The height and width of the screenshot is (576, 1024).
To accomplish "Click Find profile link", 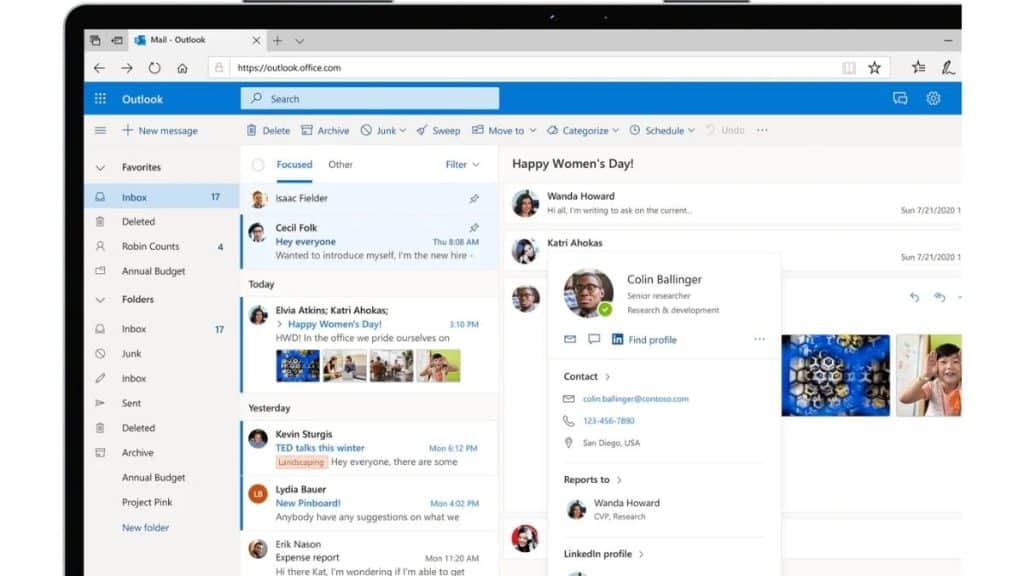I will pos(652,340).
